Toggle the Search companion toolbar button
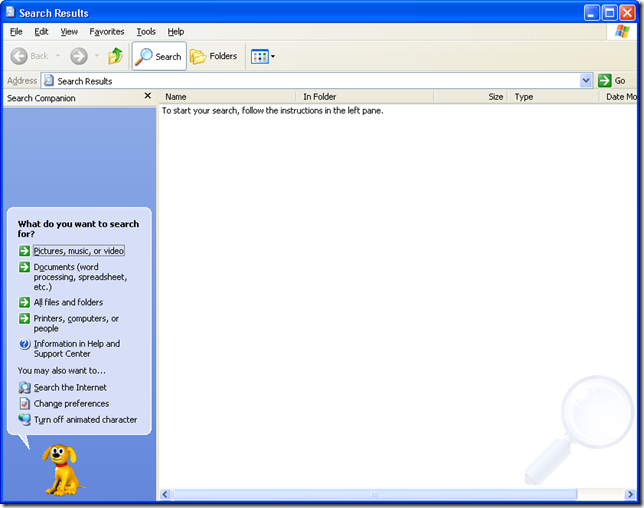 point(159,56)
